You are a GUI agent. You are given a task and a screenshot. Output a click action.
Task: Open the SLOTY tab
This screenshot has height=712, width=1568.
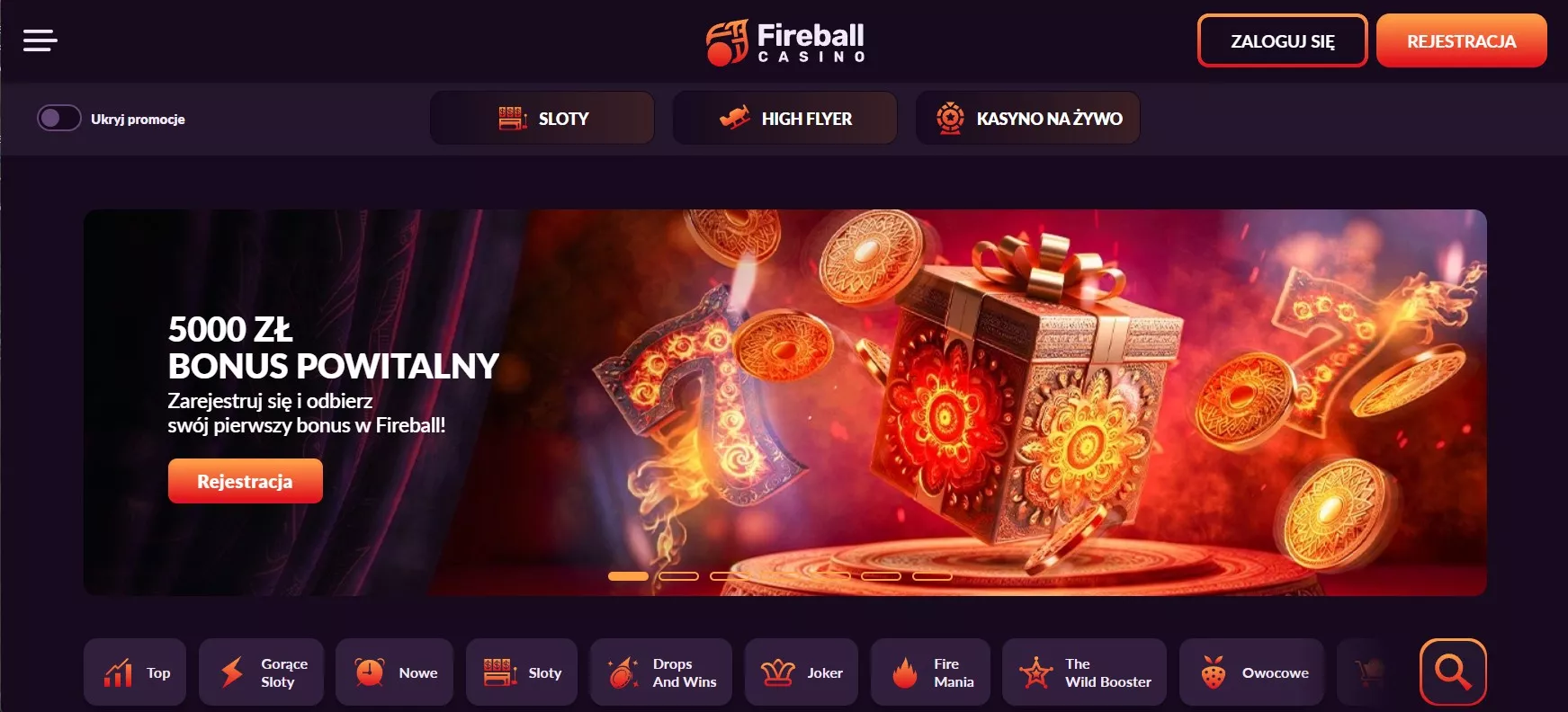point(542,118)
